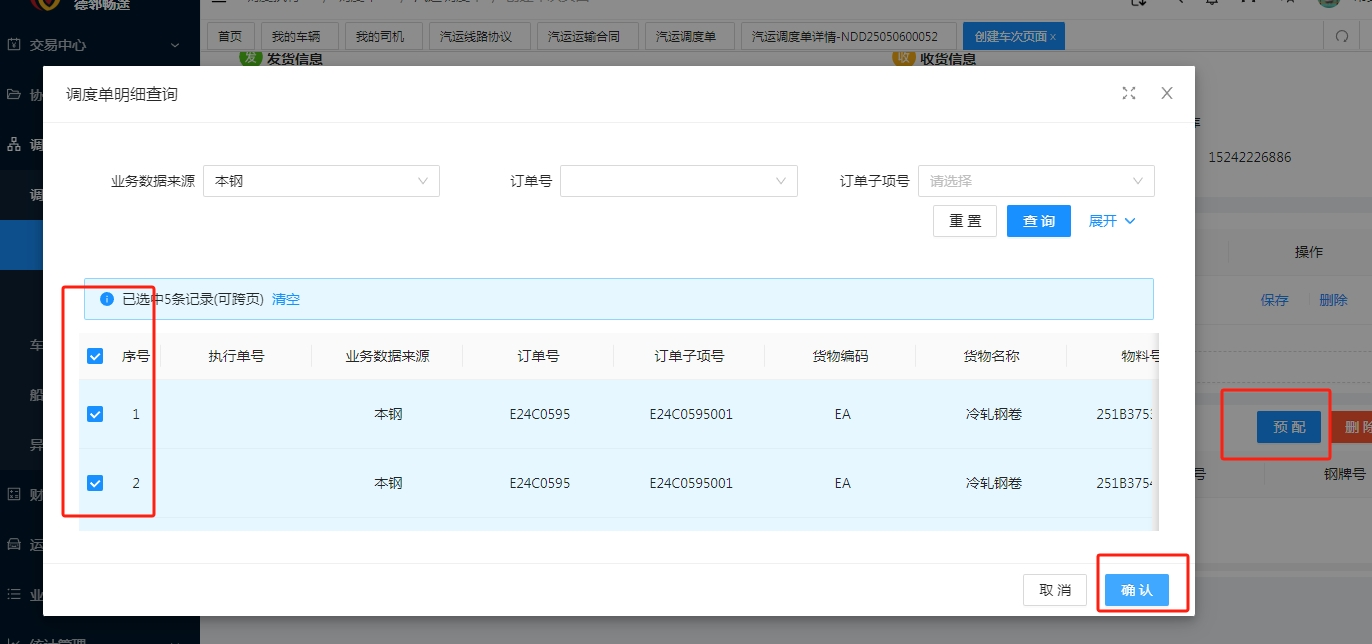Viewport: 1372px width, 644px height.
Task: Click the 交易中心 sidebar icon
Action: (14, 45)
